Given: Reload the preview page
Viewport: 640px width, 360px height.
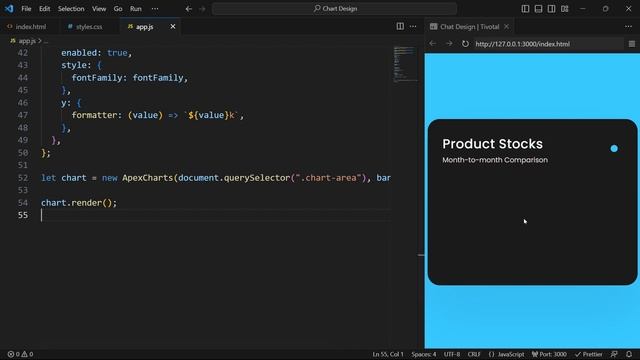Looking at the screenshot, I should [465, 44].
